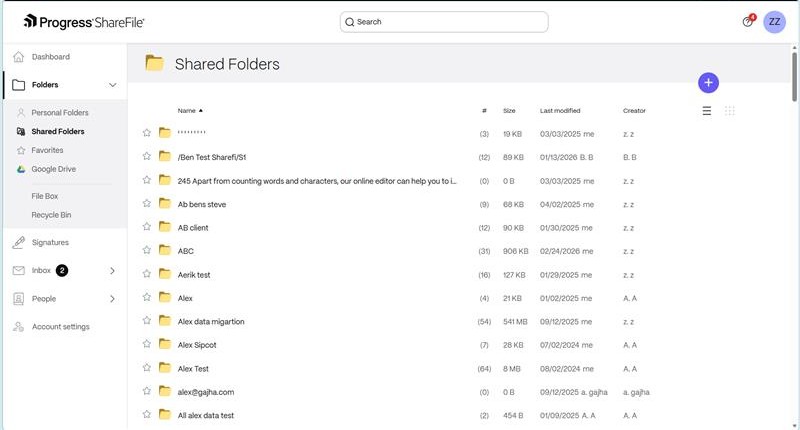Image resolution: width=800 pixels, height=430 pixels.
Task: Click the Google Drive icon
Action: coord(21,169)
